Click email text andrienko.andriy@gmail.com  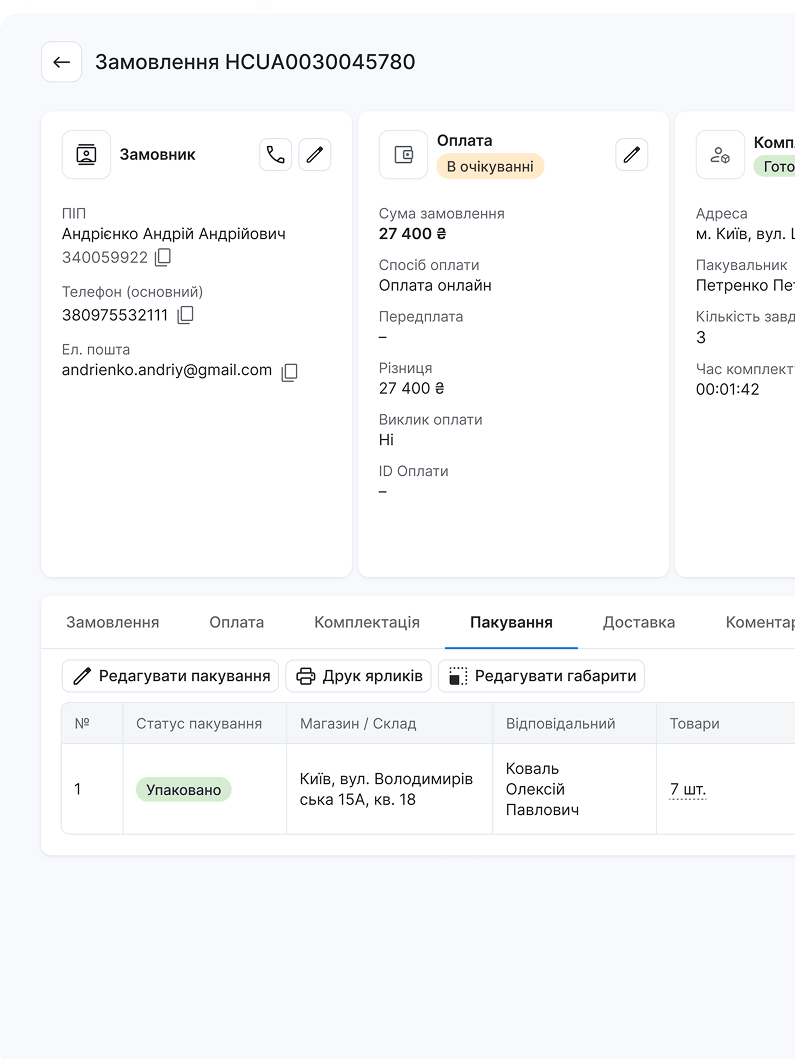tap(167, 371)
